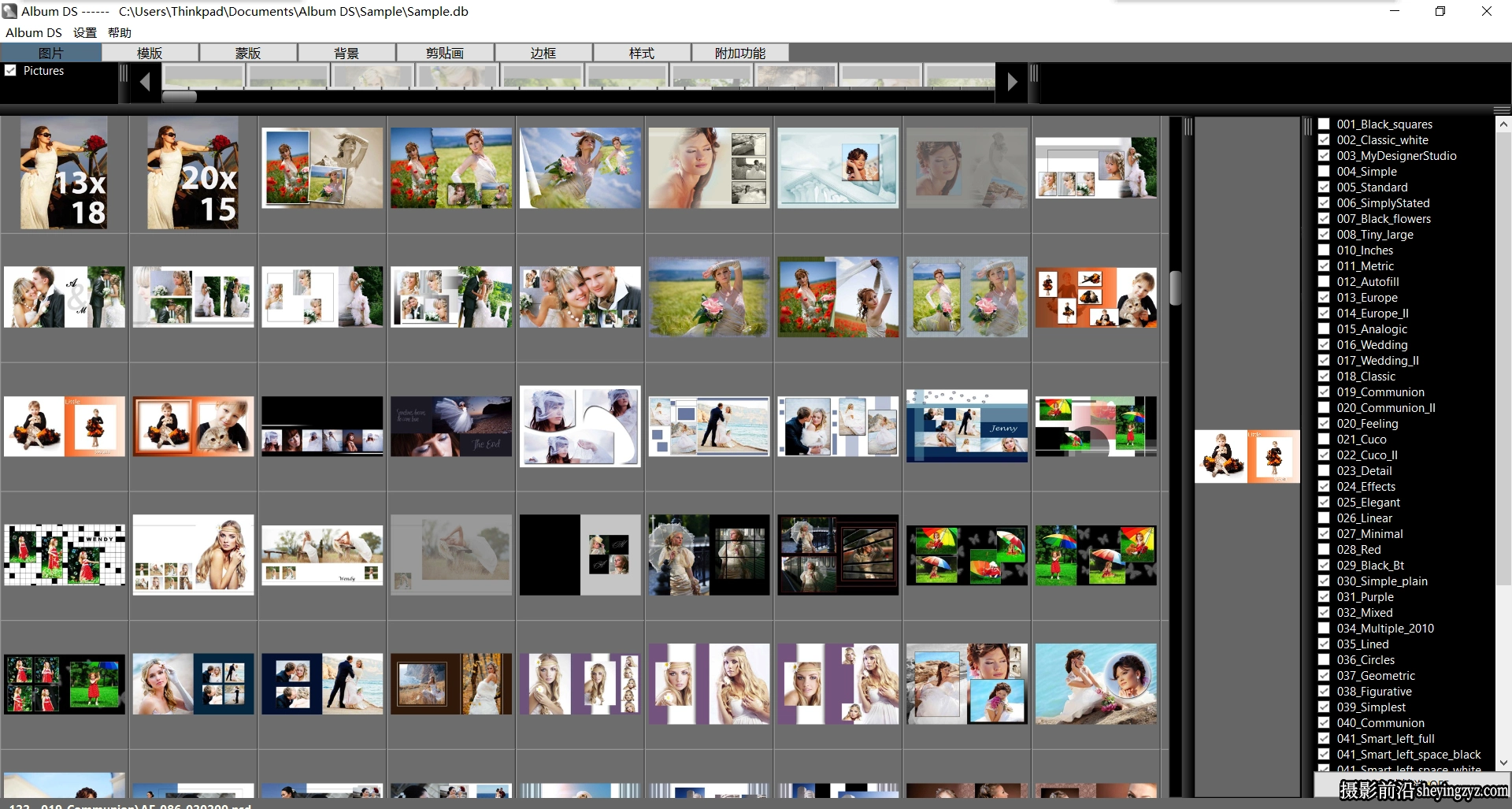Select the 018_Classic list entry
The width and height of the screenshot is (1512, 809).
tap(1366, 377)
